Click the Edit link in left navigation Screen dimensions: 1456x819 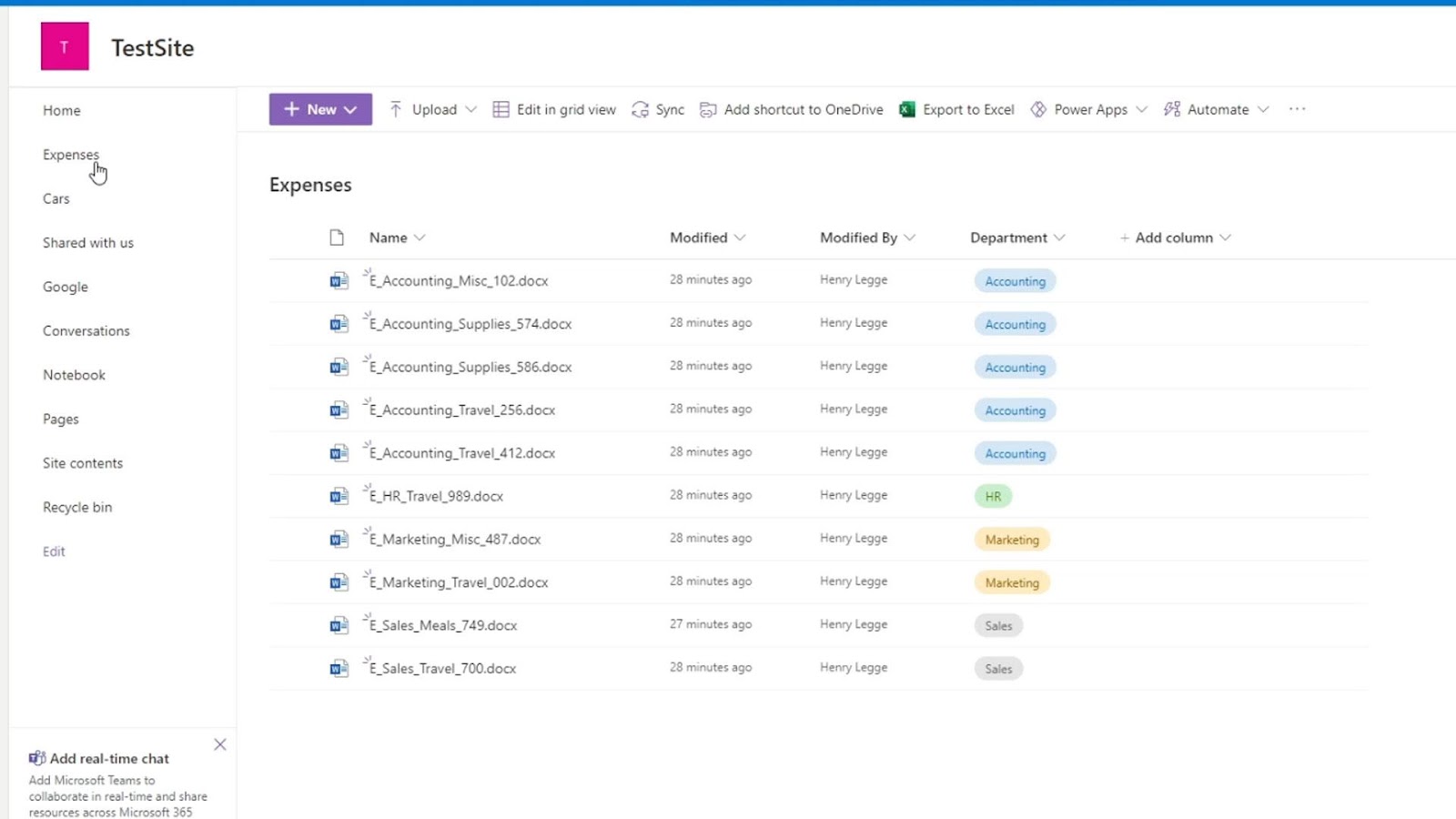54,551
